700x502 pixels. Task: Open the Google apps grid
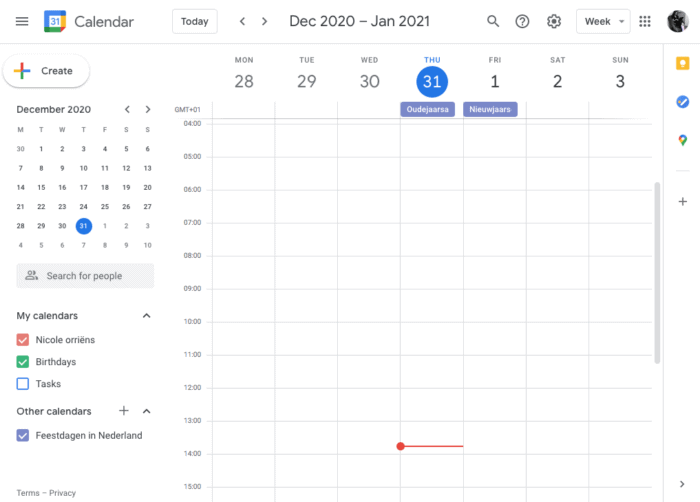[x=645, y=21]
